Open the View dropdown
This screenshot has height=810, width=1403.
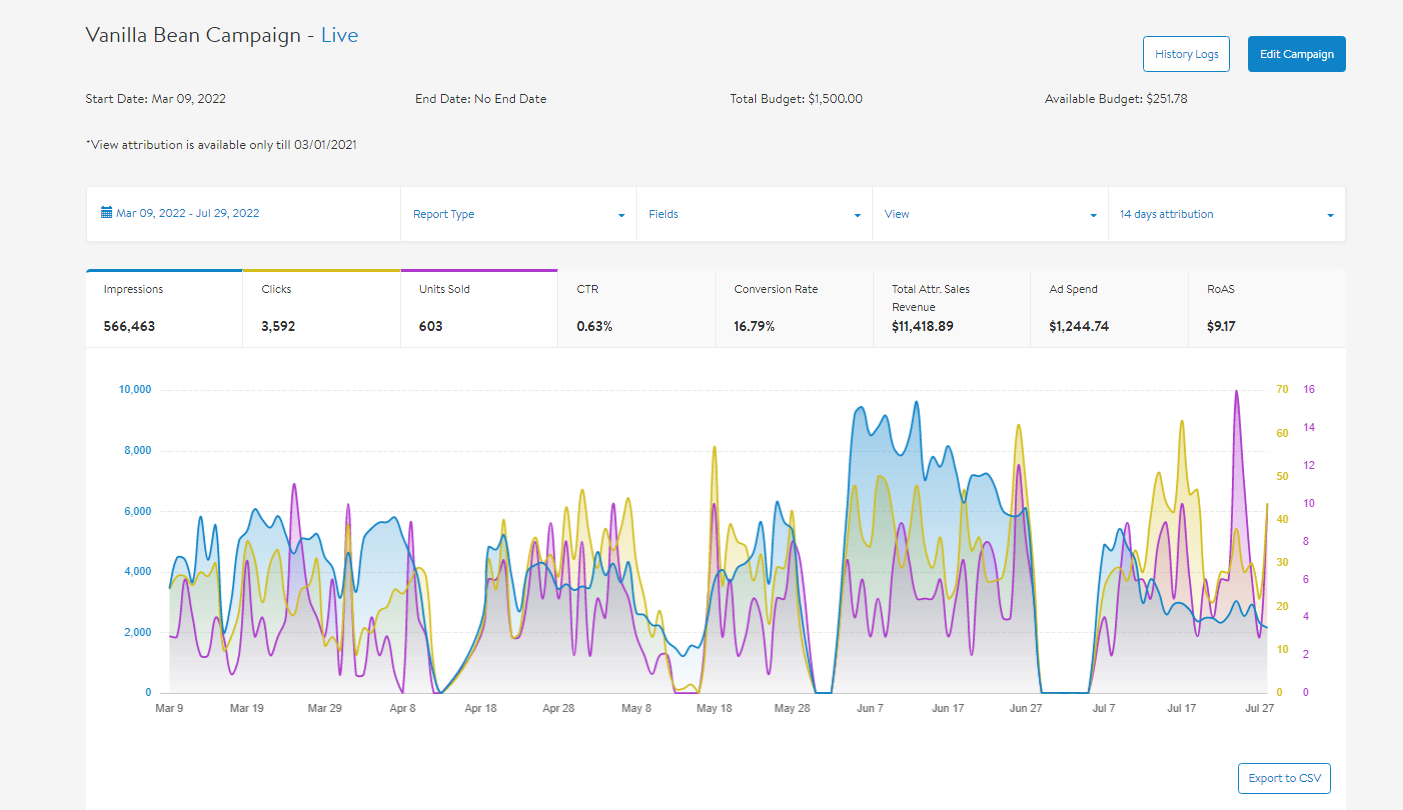coord(990,214)
